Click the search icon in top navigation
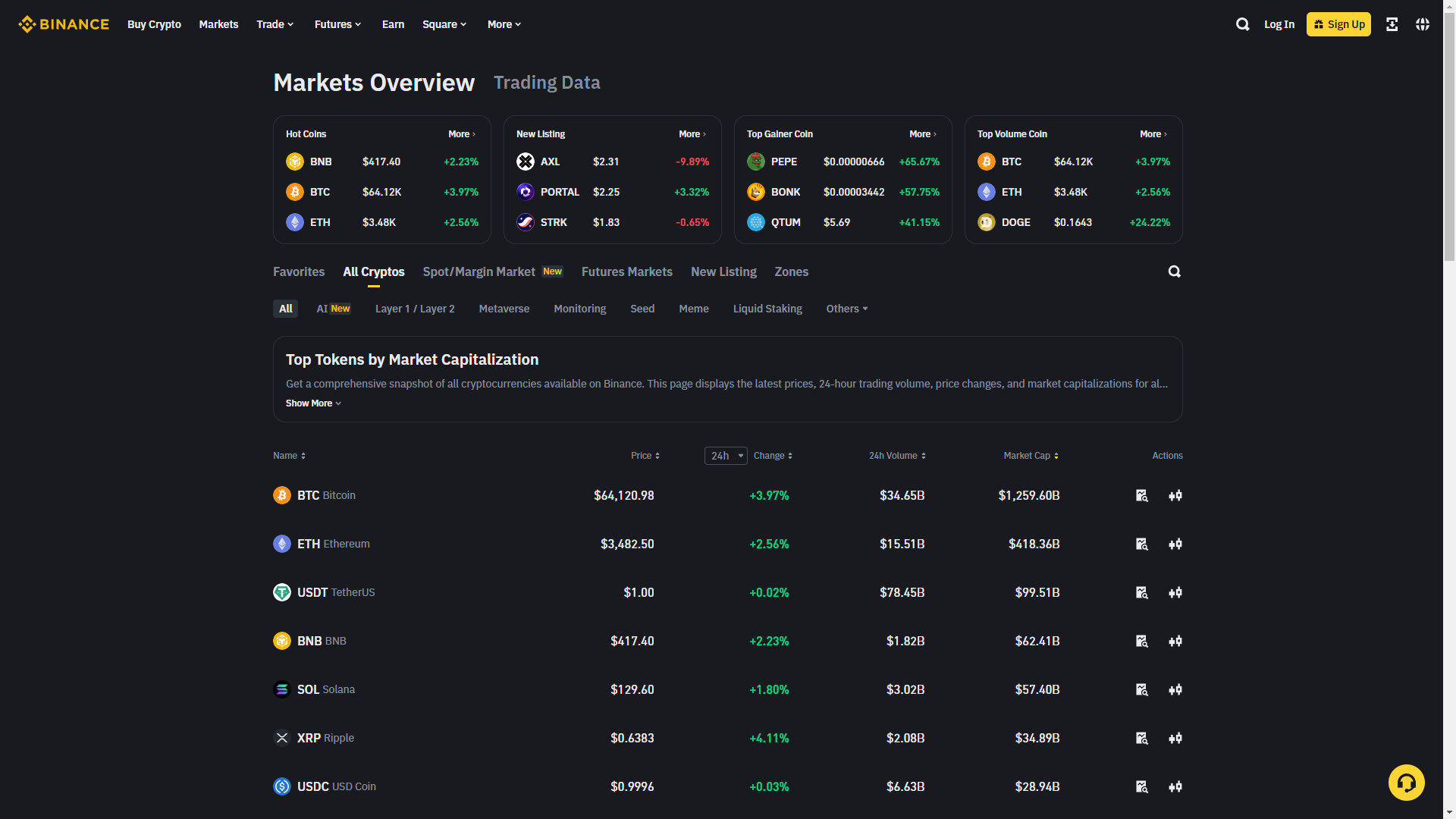This screenshot has height=819, width=1456. click(x=1242, y=24)
